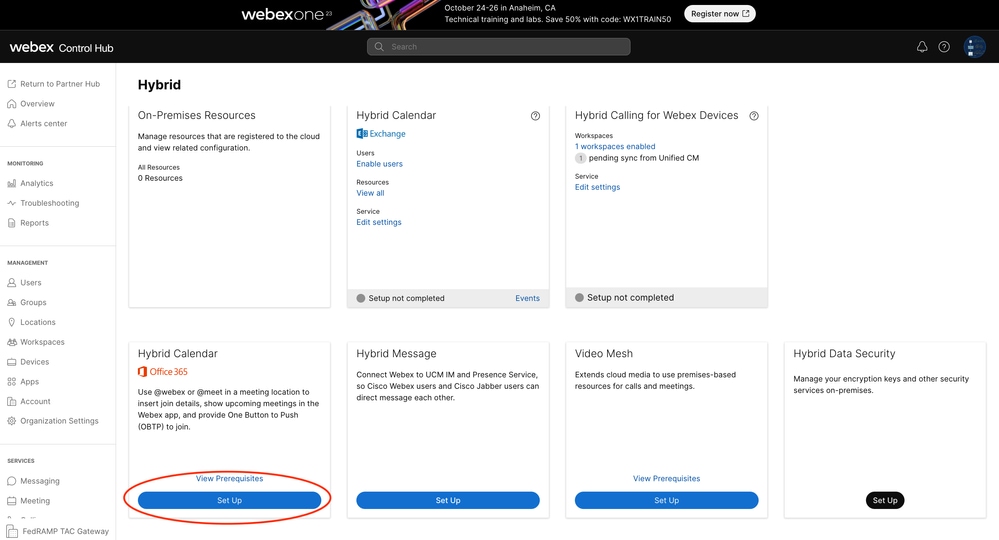Open Edit settings under Hybrid Calendar Exchange
The width and height of the screenshot is (999, 540).
click(378, 222)
